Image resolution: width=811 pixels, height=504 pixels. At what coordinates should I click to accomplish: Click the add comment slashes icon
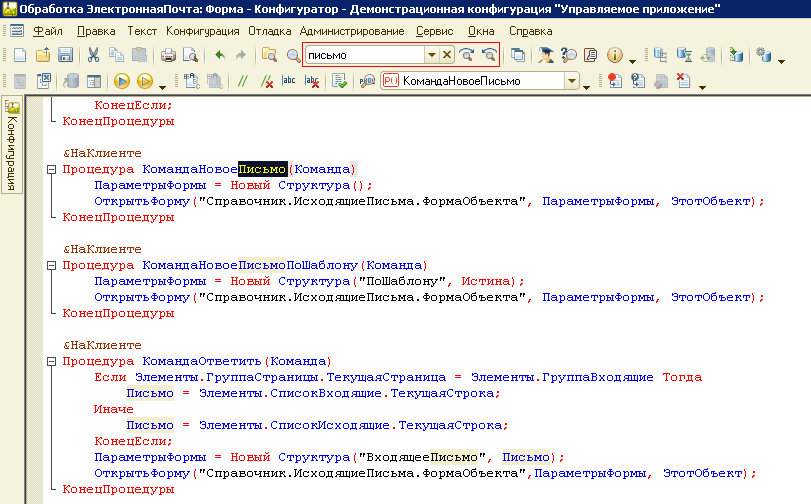pyautogui.click(x=242, y=82)
